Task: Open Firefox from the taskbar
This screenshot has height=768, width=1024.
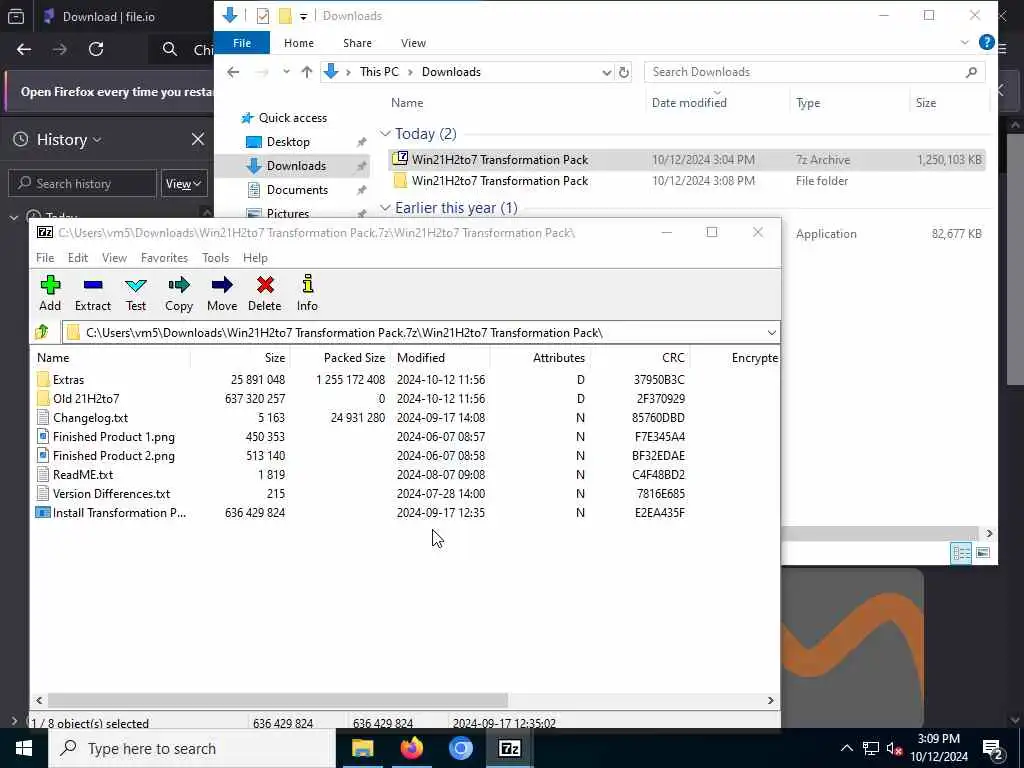Action: (411, 748)
